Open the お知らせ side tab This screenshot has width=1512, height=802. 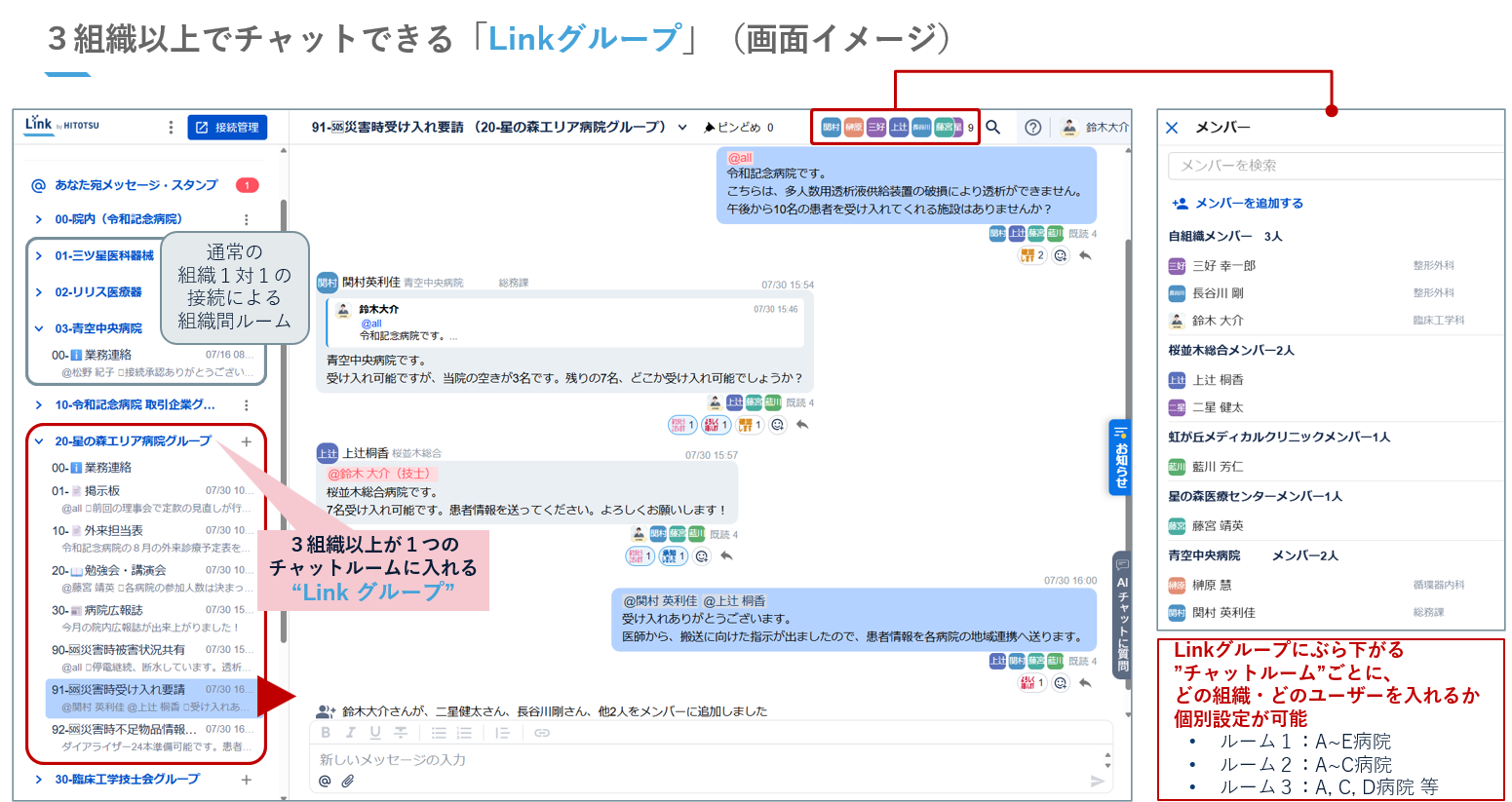click(1121, 457)
